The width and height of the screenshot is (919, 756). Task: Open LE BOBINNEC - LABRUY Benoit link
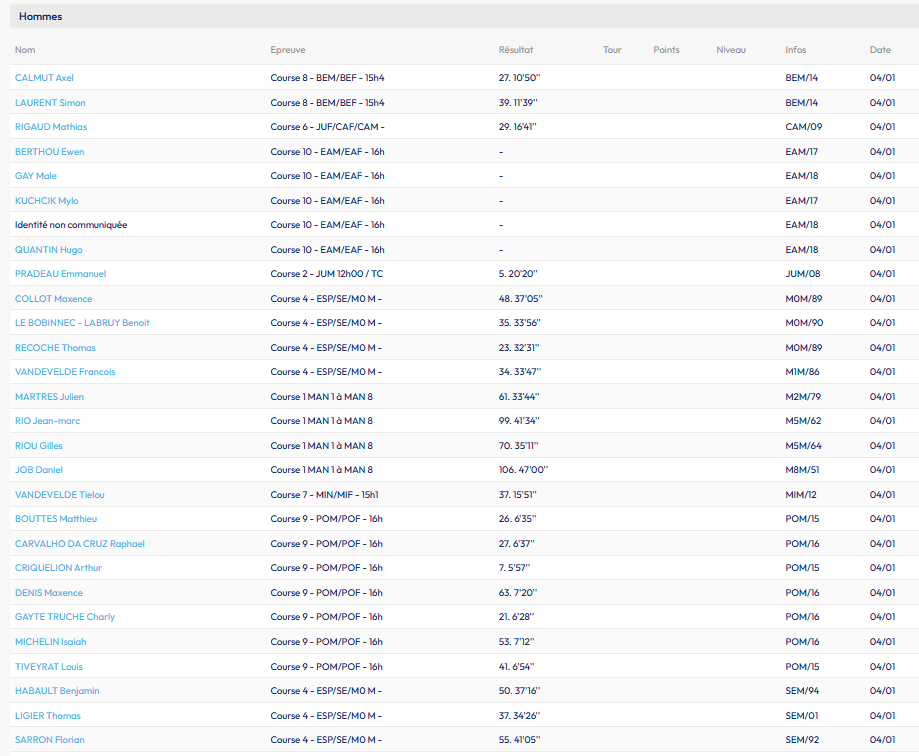[x=82, y=323]
